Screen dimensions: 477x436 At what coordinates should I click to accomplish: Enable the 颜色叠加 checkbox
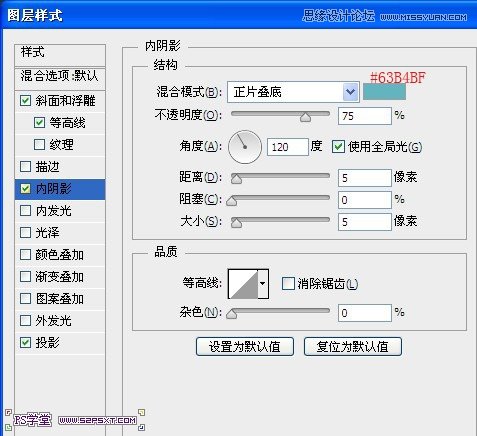click(25, 255)
